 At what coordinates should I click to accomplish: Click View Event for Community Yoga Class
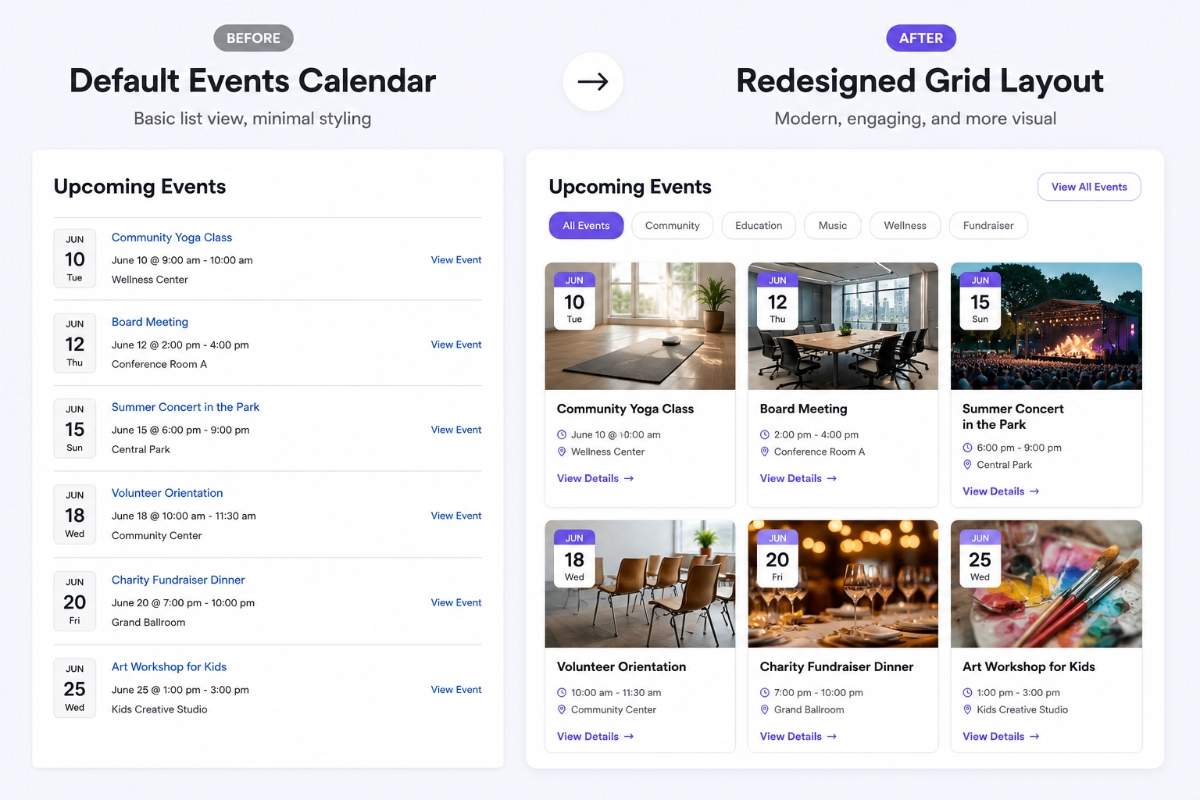456,260
